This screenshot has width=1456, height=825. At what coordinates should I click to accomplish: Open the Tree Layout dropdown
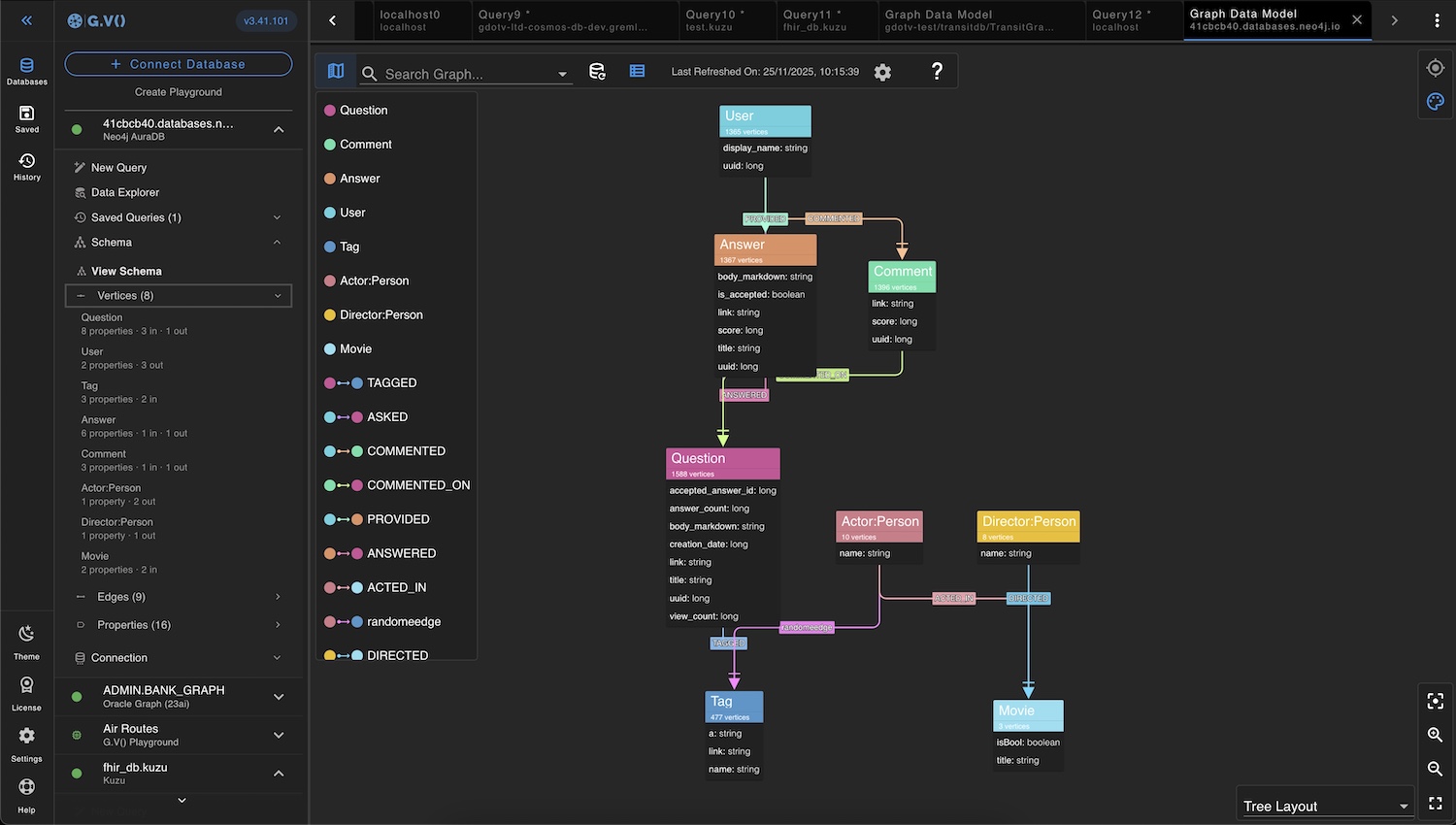[x=1324, y=805]
